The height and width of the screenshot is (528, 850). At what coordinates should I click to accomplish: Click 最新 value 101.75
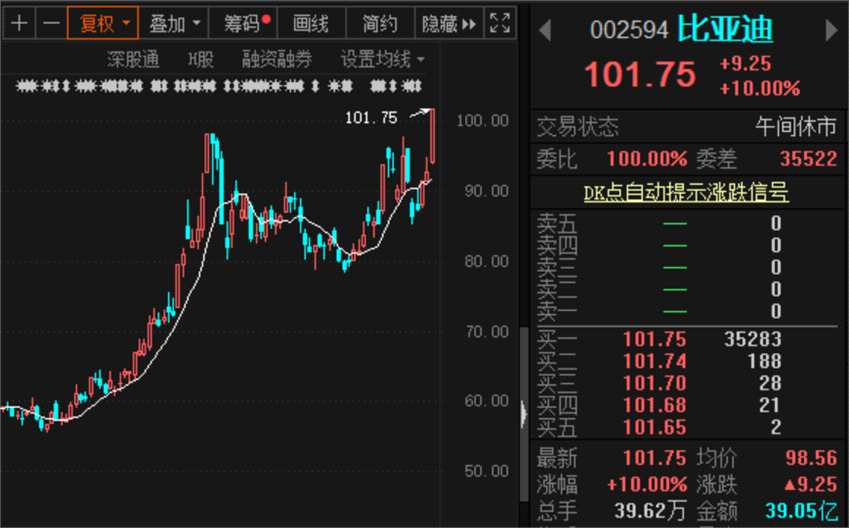pos(655,458)
